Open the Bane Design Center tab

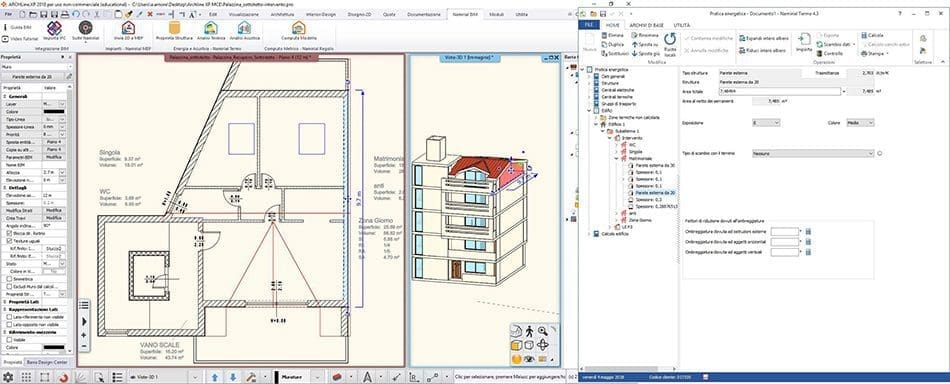coord(47,362)
